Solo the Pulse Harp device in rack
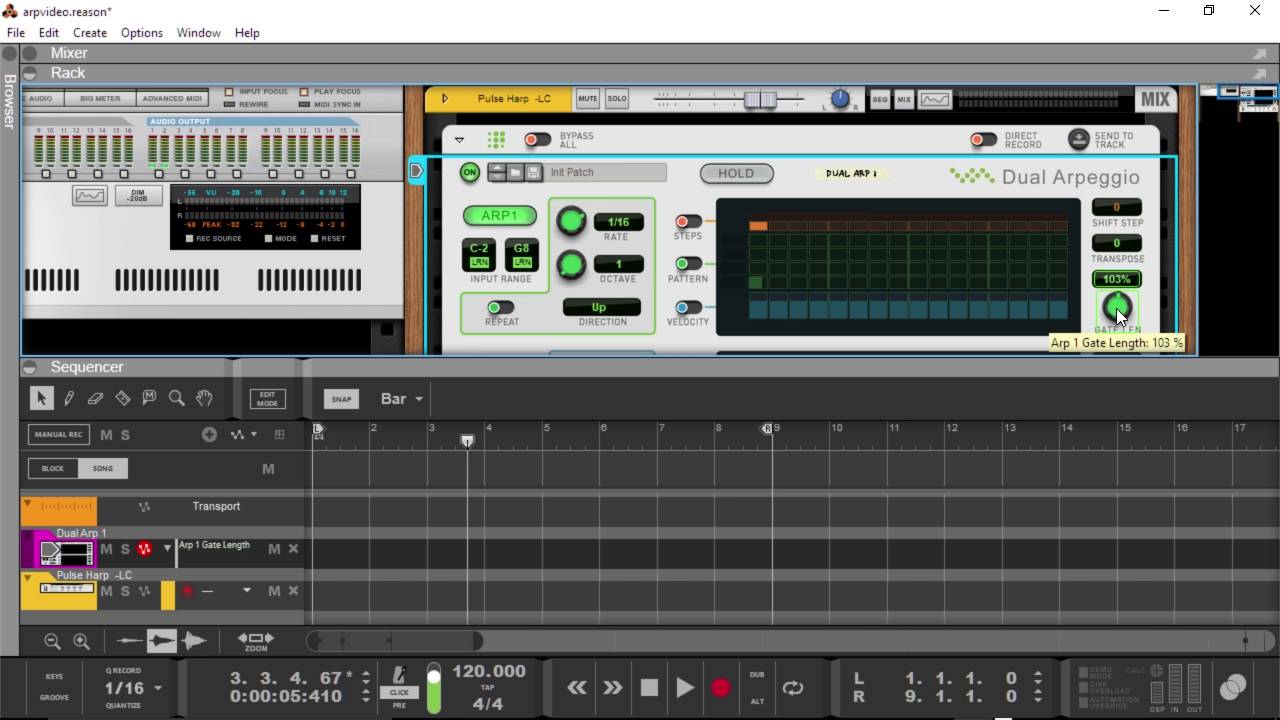Screen dimensions: 1280x720 (617, 98)
